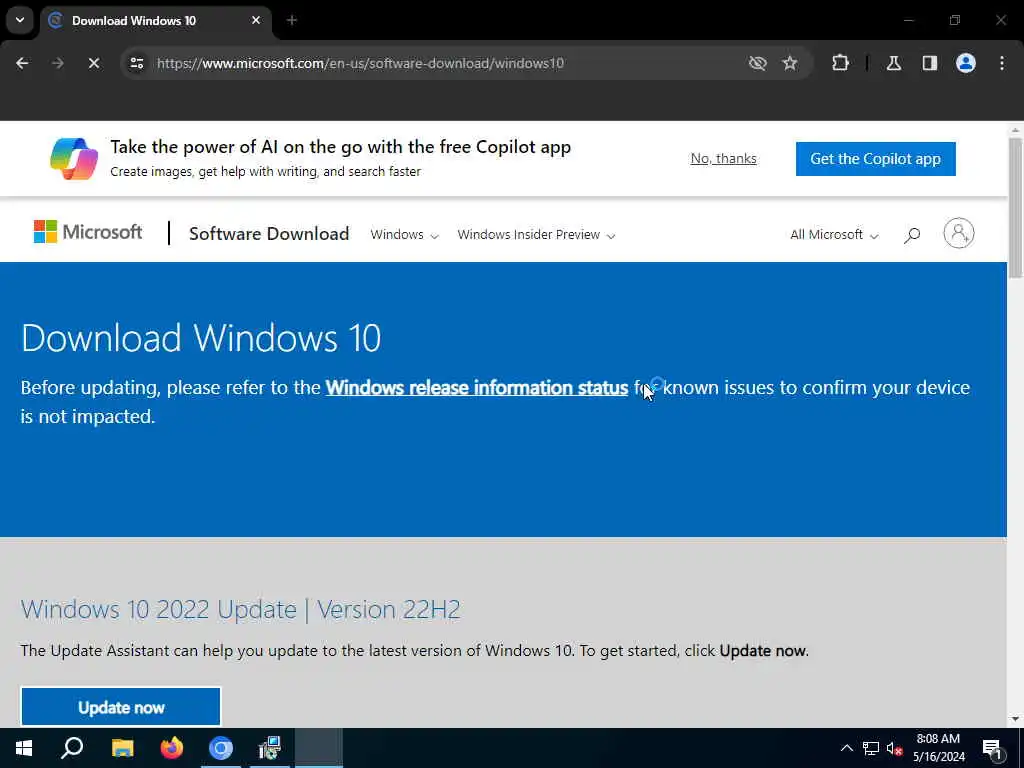Open Chrome Labs flask icon
Viewport: 1024px width, 768px height.
tap(894, 63)
